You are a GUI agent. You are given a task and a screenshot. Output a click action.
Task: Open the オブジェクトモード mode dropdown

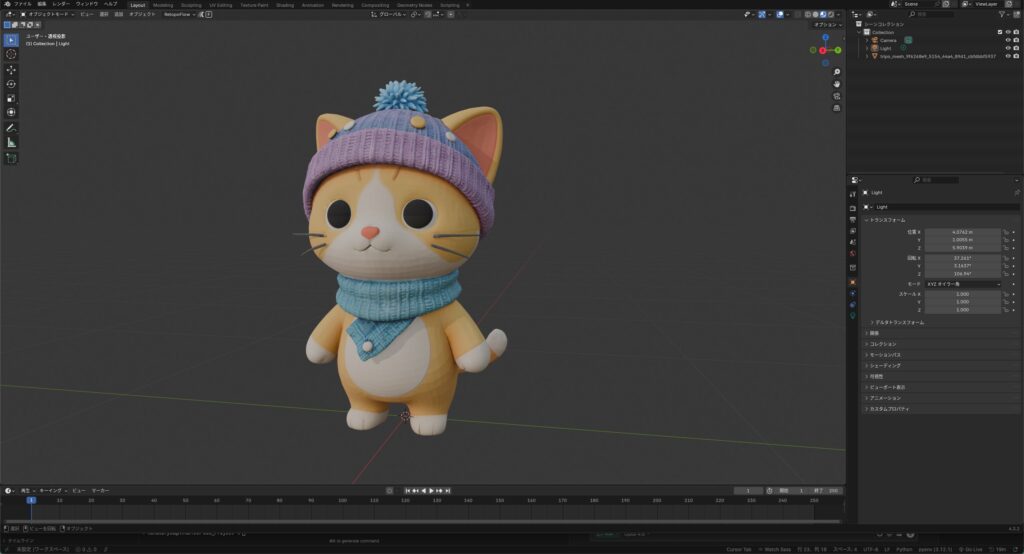(48, 14)
